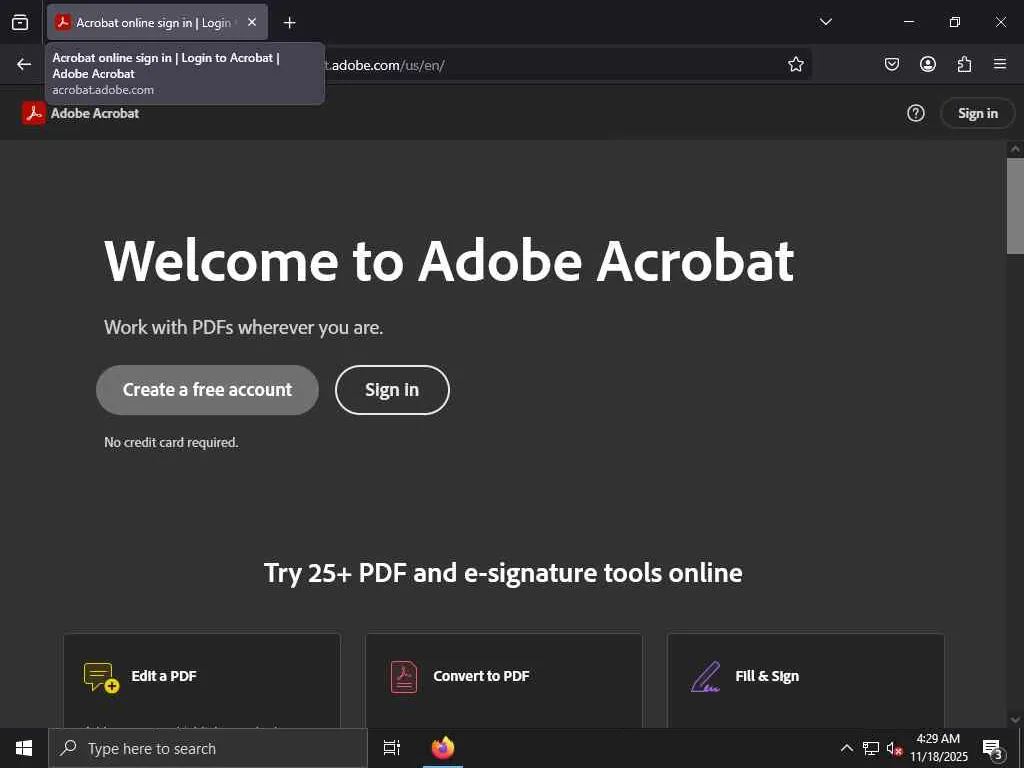Open a new browser tab

(x=289, y=23)
